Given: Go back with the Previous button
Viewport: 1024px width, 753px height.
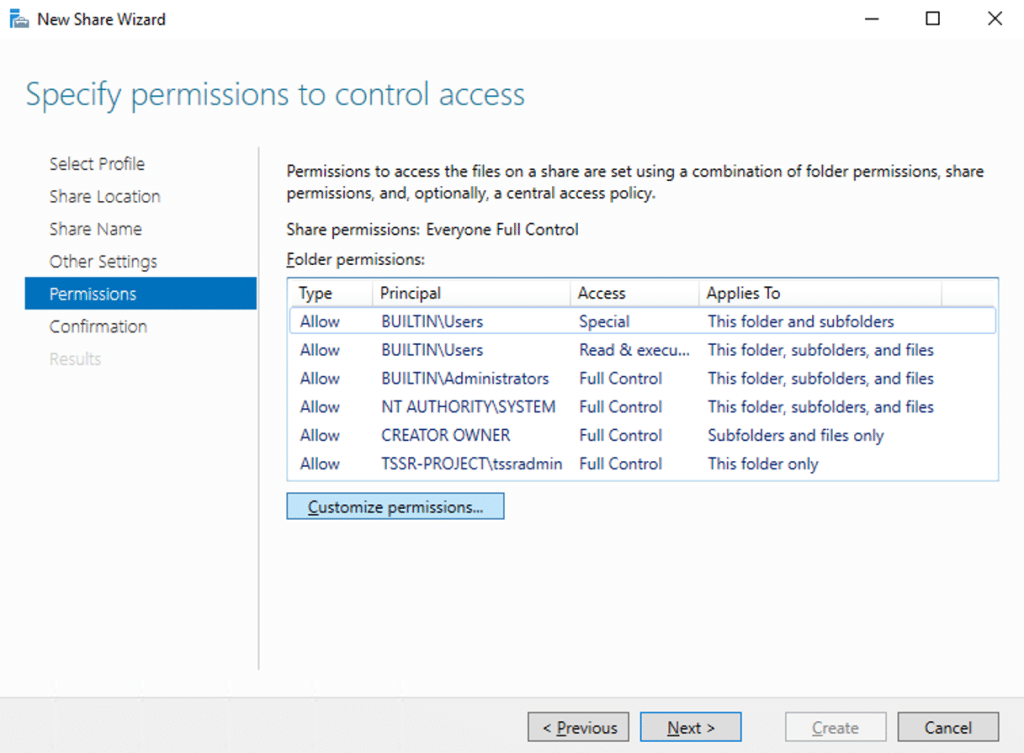Looking at the screenshot, I should [579, 728].
